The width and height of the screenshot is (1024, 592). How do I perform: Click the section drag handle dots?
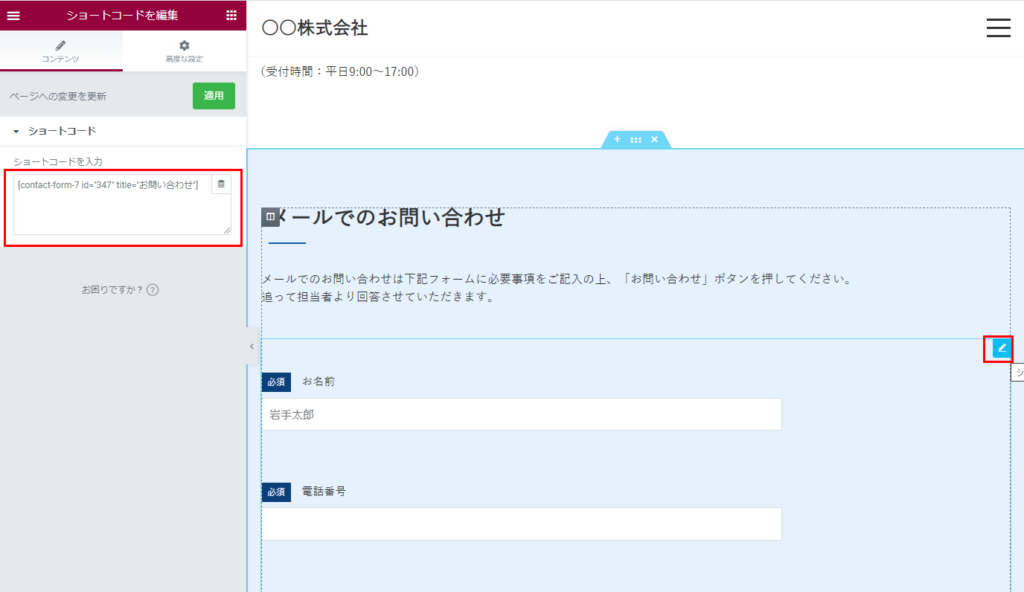click(636, 139)
